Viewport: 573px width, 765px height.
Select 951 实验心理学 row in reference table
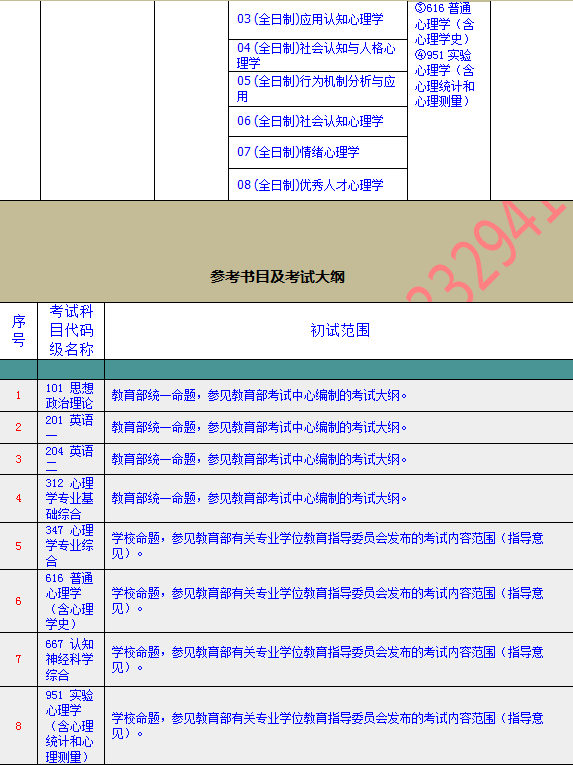tap(286, 725)
